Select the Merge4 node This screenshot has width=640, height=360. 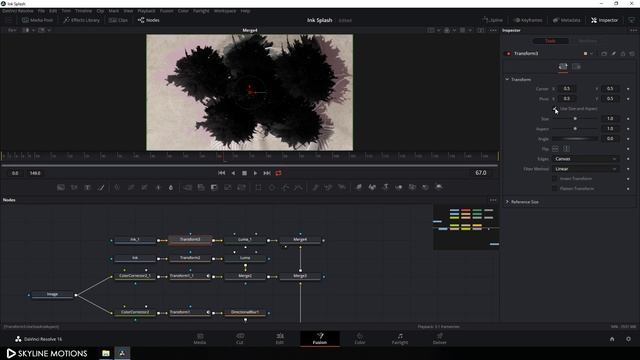click(300, 240)
